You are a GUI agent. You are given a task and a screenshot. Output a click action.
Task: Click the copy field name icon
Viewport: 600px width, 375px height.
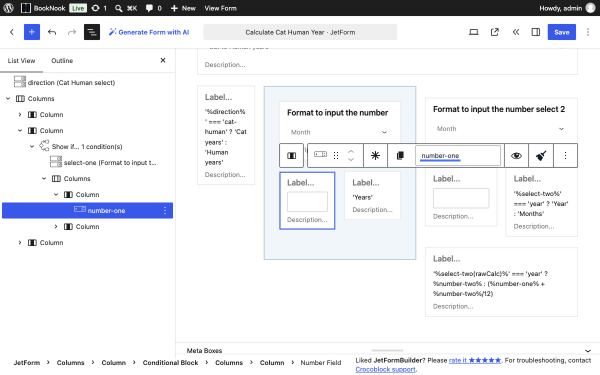click(x=400, y=155)
